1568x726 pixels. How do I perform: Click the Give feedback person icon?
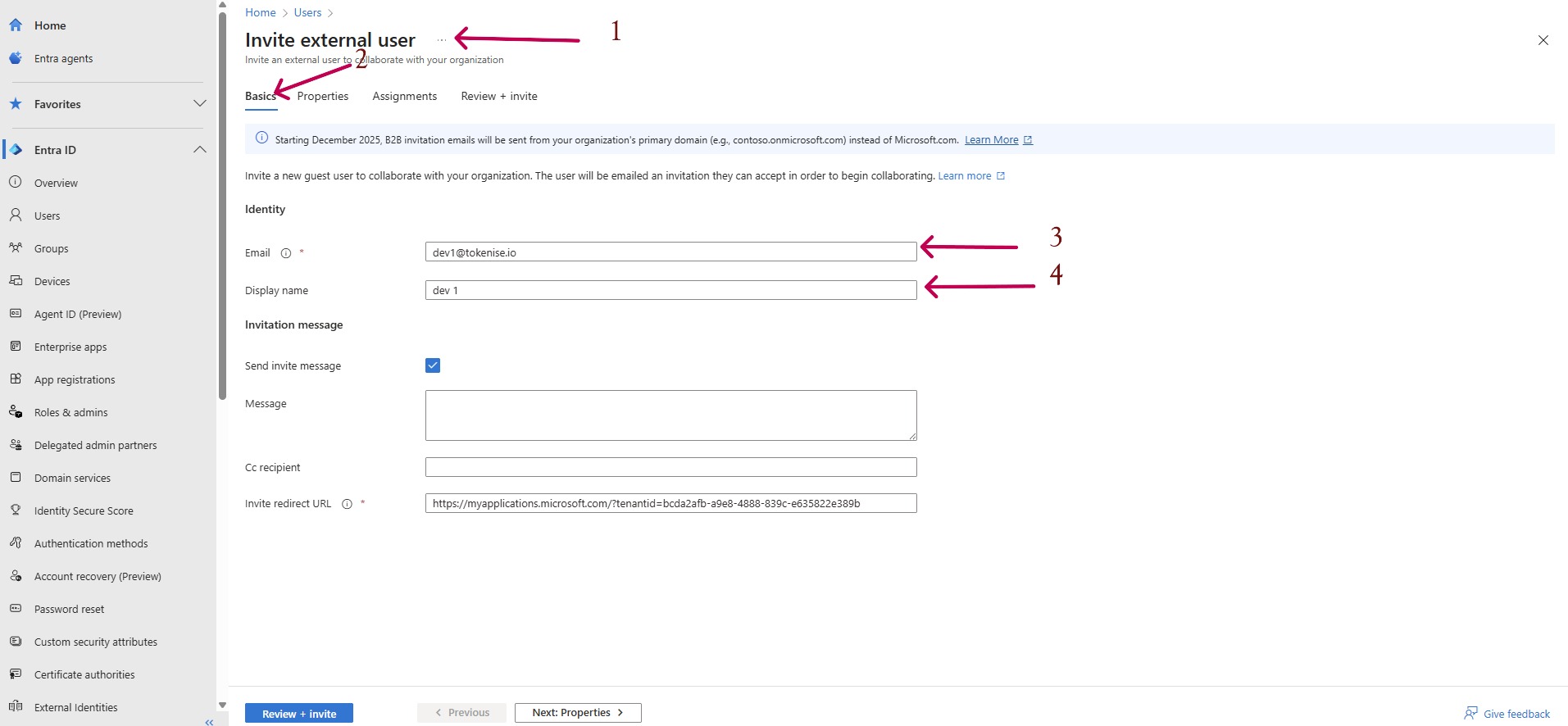(x=1471, y=714)
